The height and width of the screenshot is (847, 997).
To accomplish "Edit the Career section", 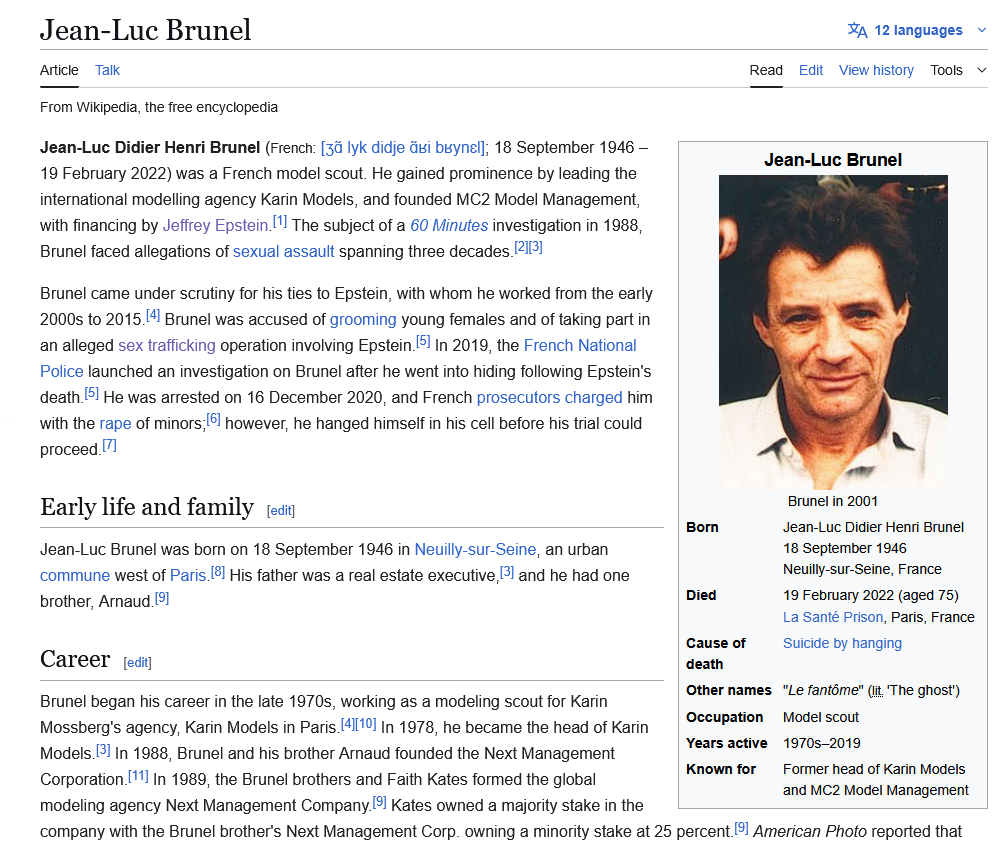I will coord(137,663).
